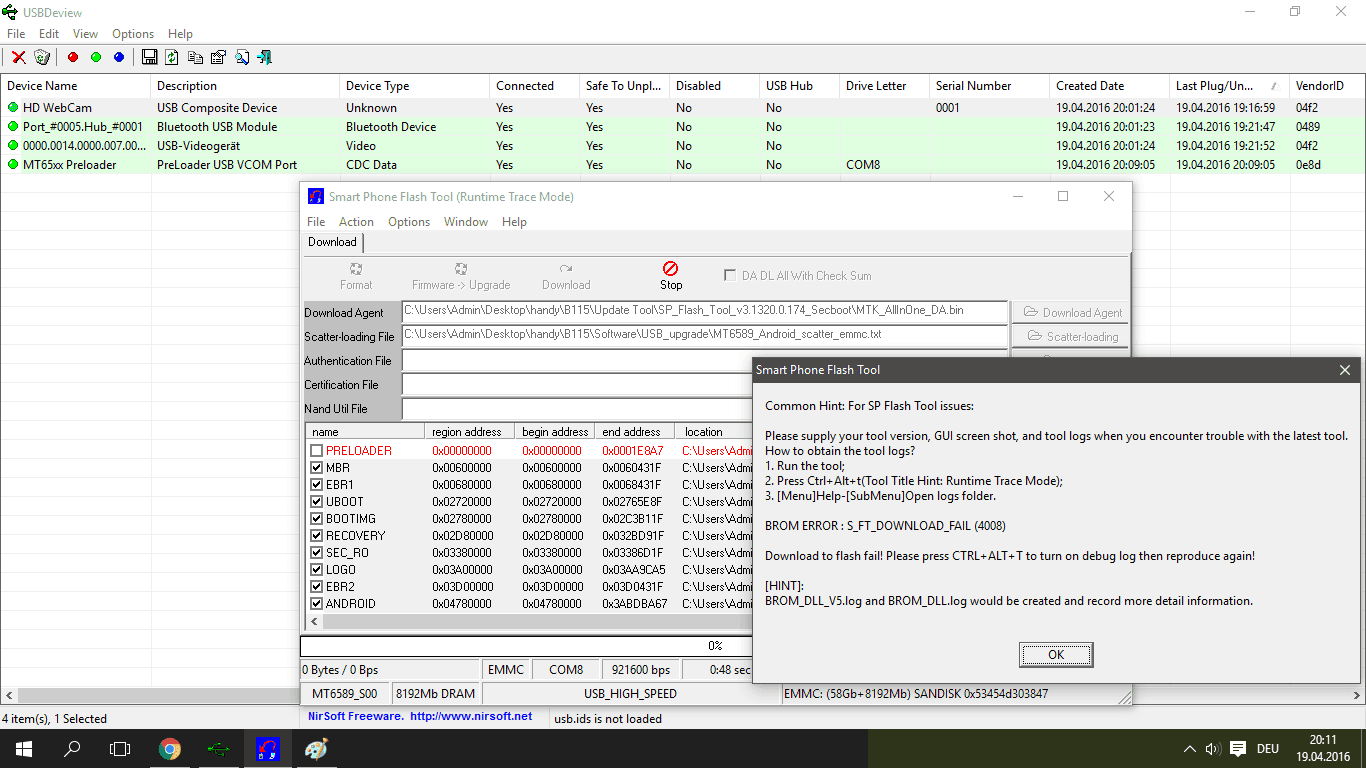Uncheck the SEC_RO checkbox

click(317, 553)
